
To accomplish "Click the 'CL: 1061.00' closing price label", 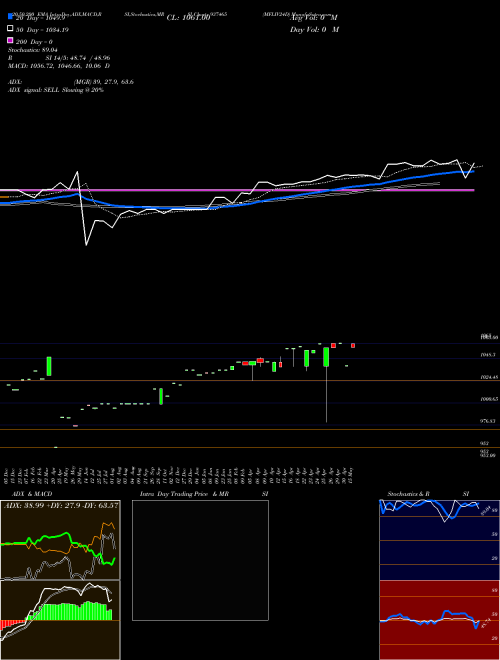I will (188, 18).
